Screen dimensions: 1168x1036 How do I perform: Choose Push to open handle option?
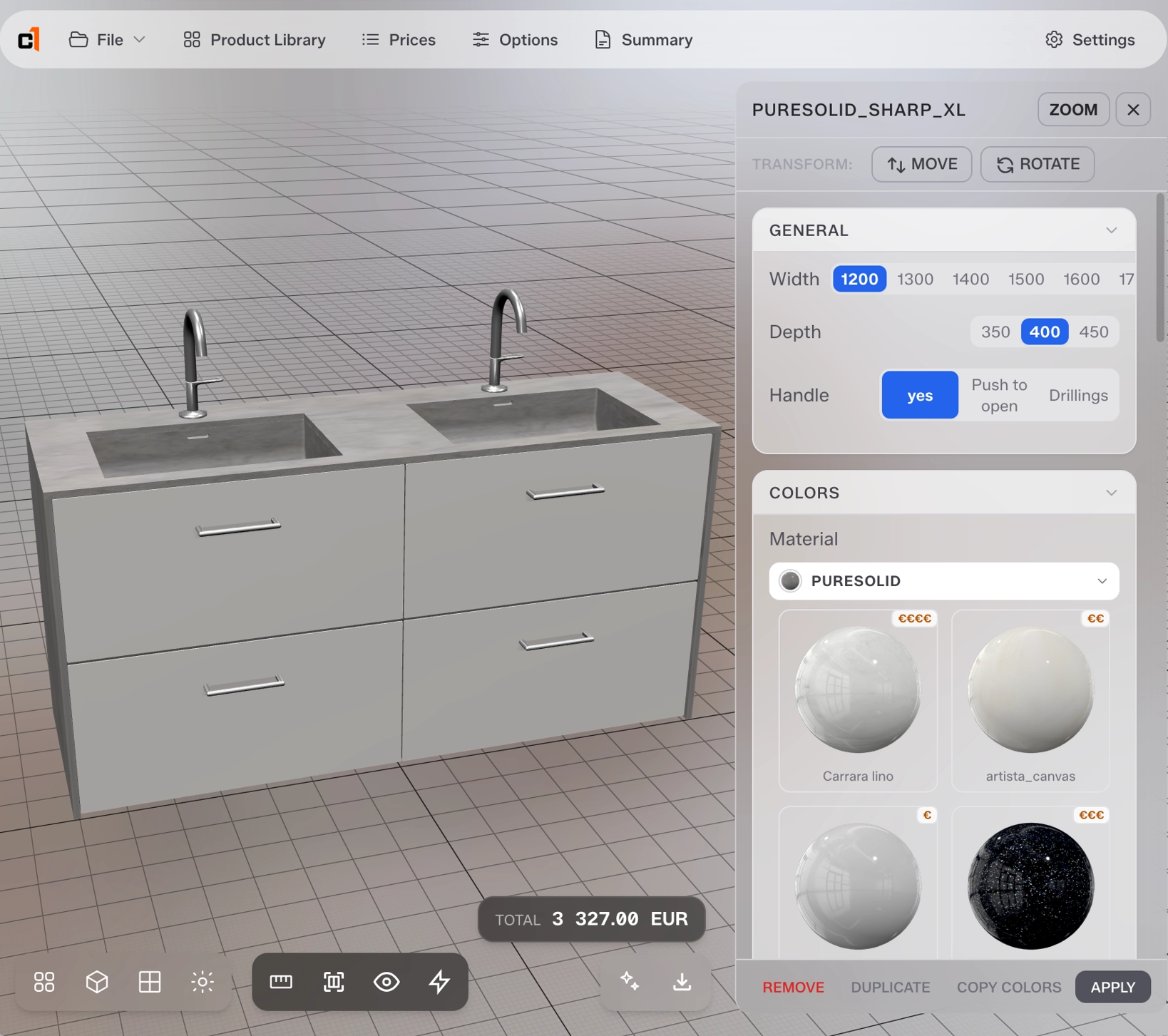[x=999, y=395]
